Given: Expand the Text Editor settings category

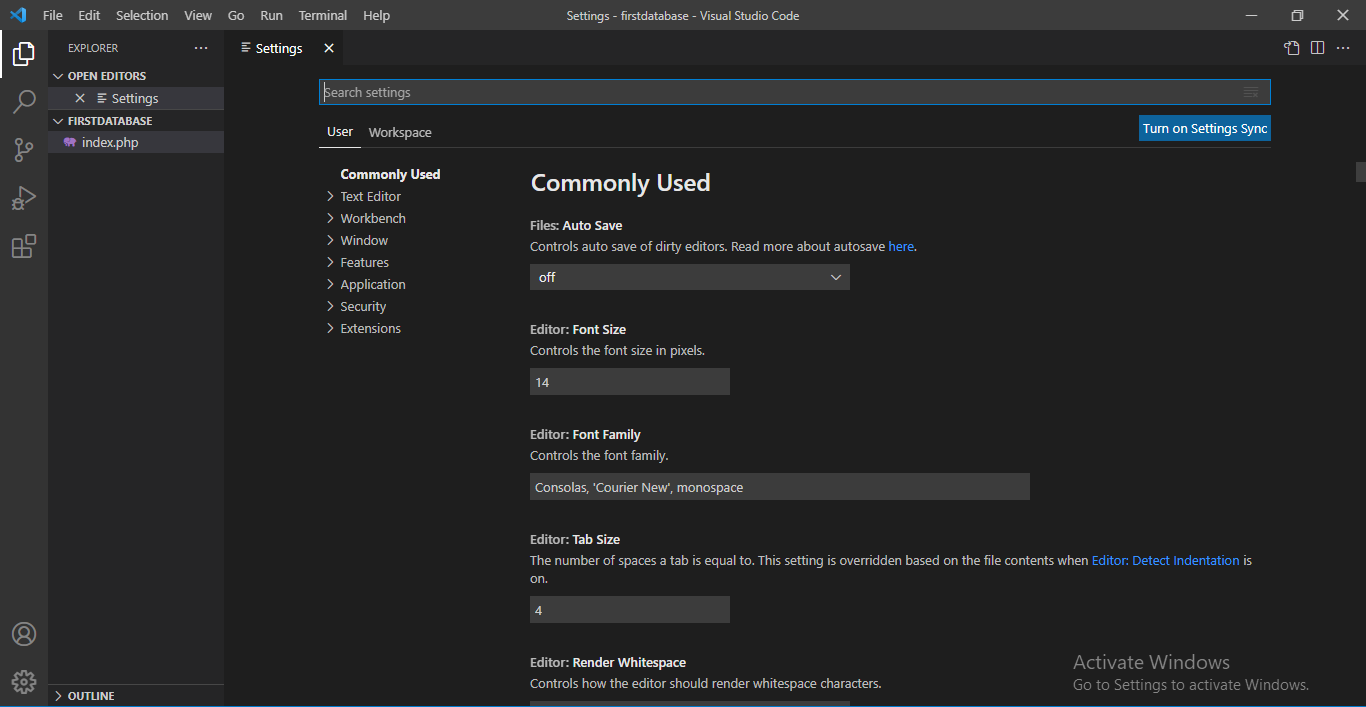Looking at the screenshot, I should pos(370,197).
